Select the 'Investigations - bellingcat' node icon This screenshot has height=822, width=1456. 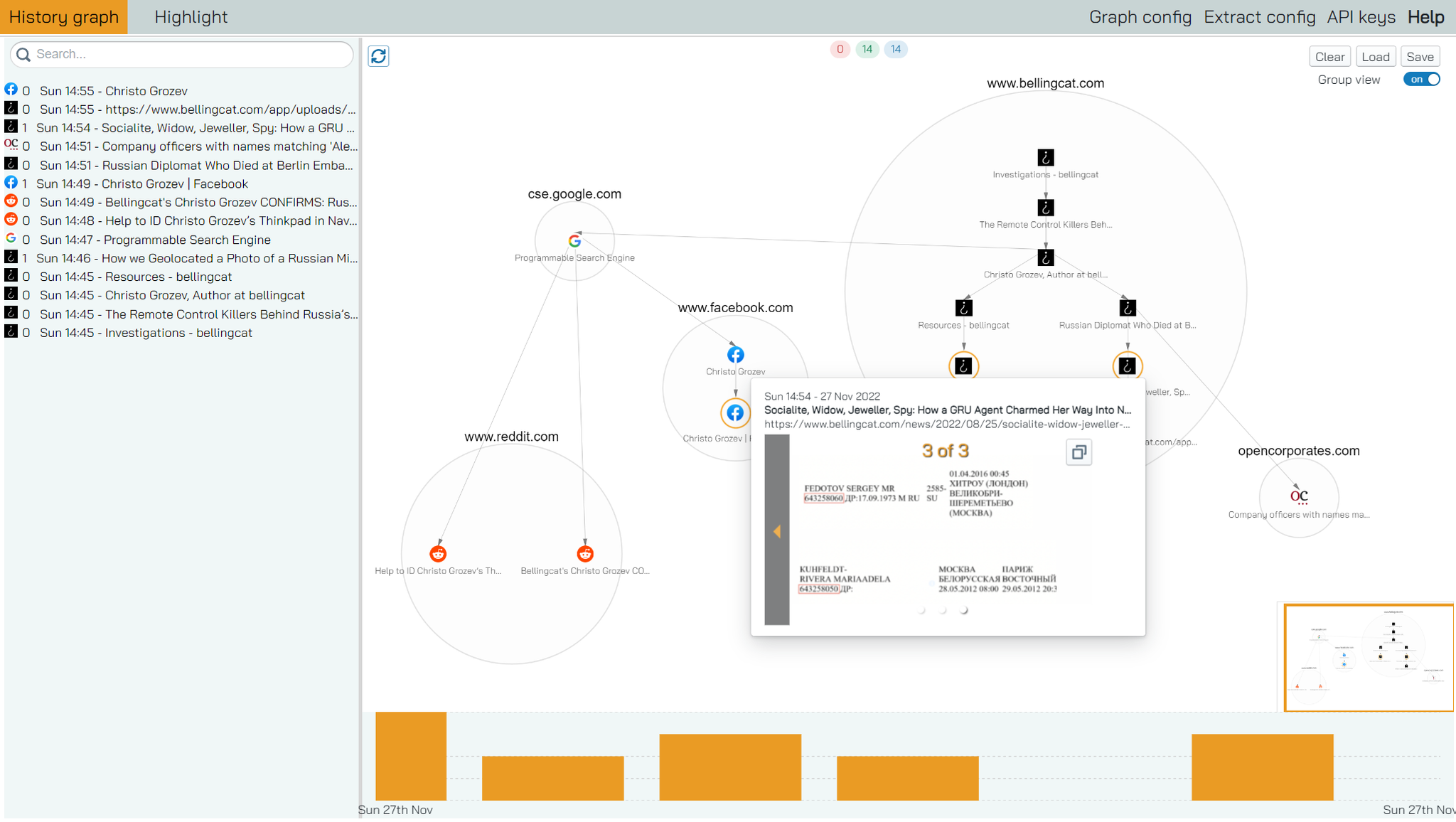[x=1046, y=157]
